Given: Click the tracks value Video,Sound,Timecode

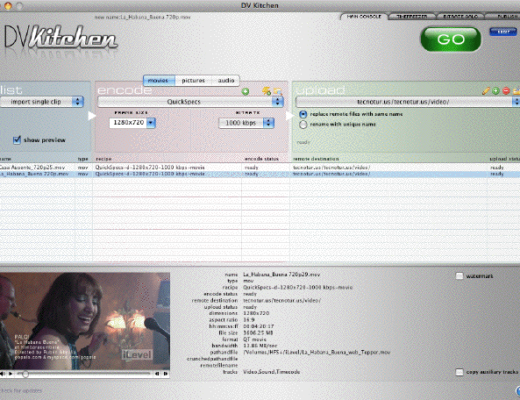Looking at the screenshot, I should click(272, 372).
